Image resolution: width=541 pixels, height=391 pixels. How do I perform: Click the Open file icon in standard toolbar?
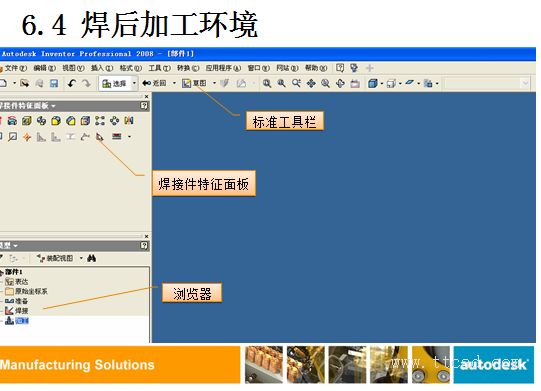[x=24, y=83]
